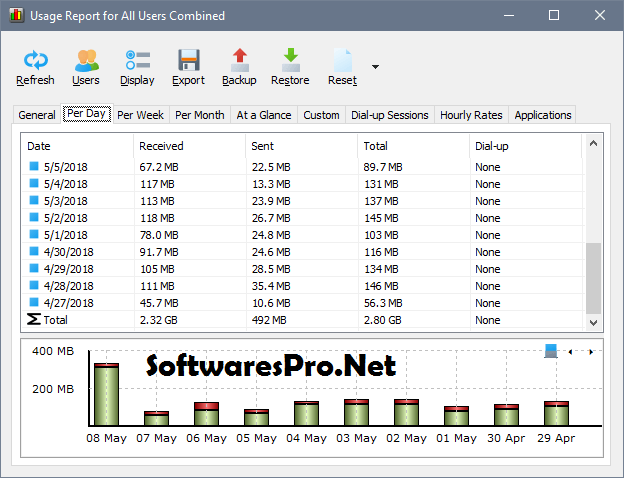Click the blue square icon for 5/1/2018
This screenshot has height=478, width=624.
coord(34,234)
